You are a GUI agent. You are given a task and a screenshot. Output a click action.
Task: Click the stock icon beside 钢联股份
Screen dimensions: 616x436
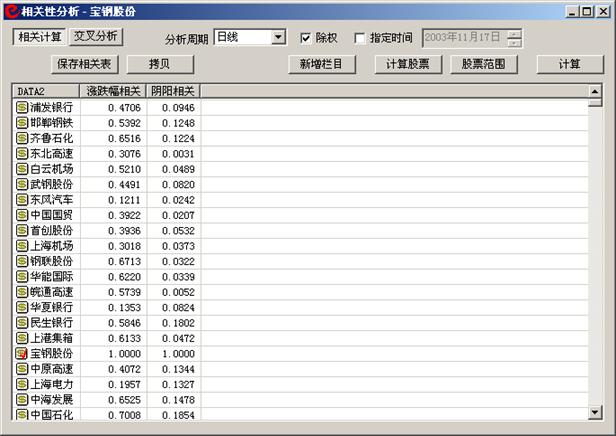tap(22, 261)
